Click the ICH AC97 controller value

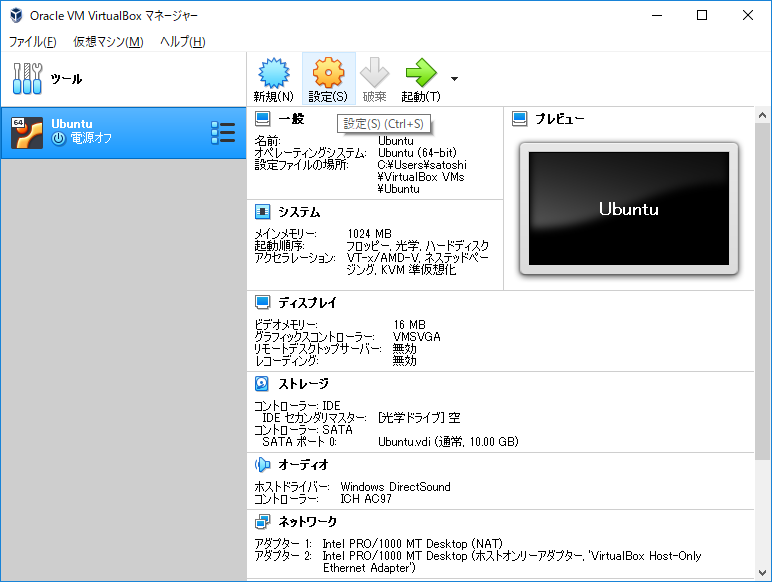[366, 499]
